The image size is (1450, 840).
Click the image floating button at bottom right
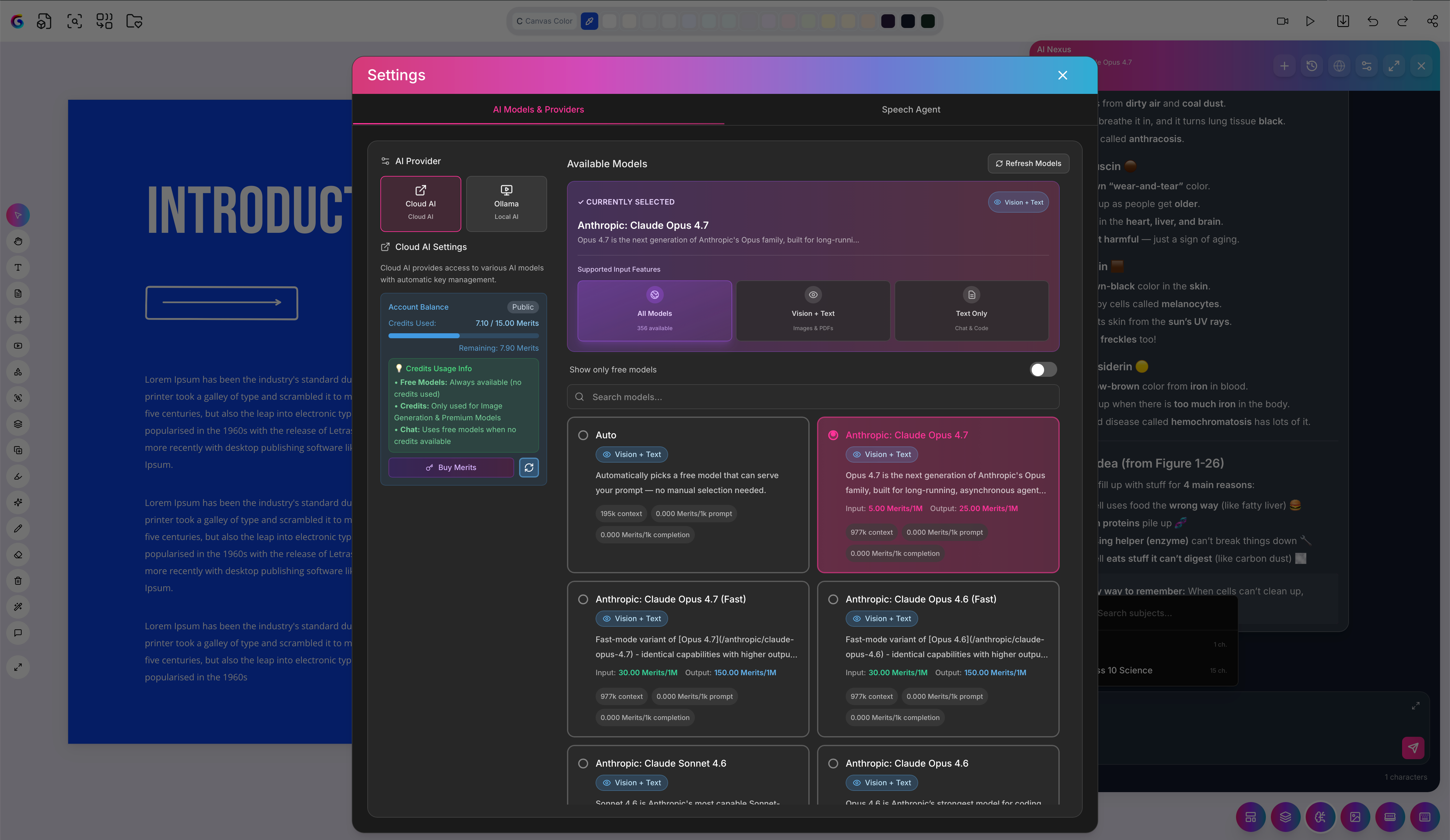pyautogui.click(x=1356, y=817)
